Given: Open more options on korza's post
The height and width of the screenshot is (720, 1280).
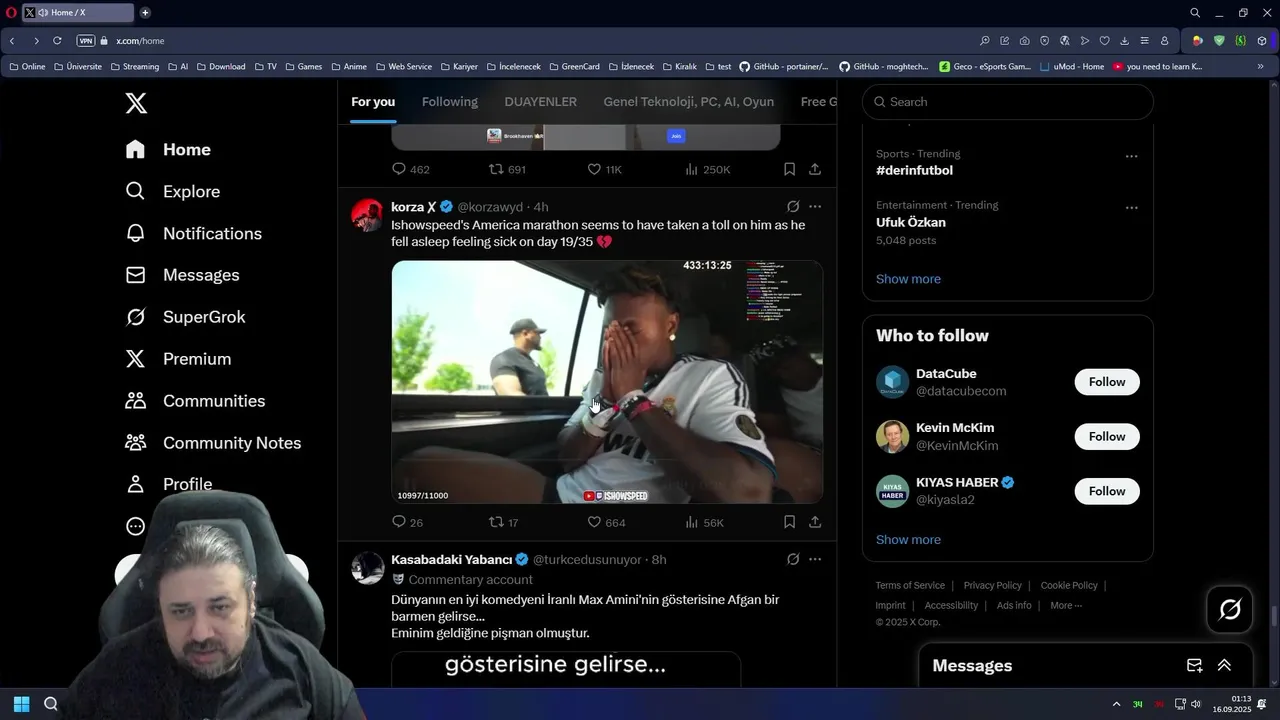Looking at the screenshot, I should coord(815,207).
